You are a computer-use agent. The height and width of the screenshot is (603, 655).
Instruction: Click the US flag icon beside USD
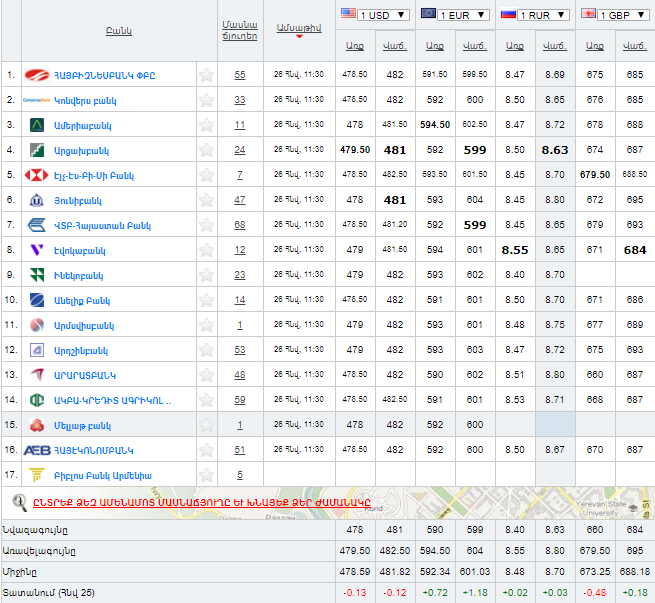pyautogui.click(x=348, y=13)
